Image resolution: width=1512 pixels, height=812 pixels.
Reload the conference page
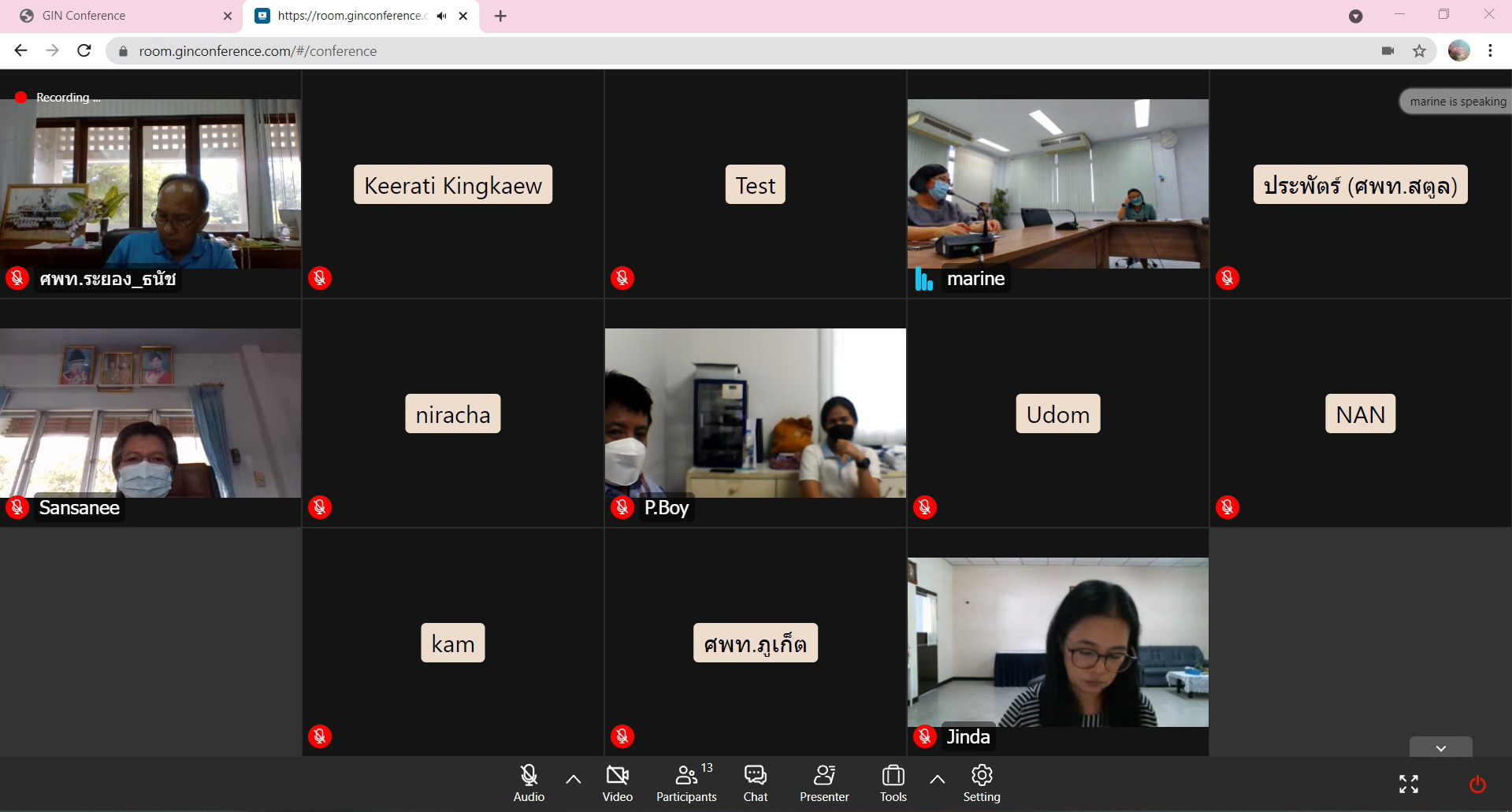point(84,50)
